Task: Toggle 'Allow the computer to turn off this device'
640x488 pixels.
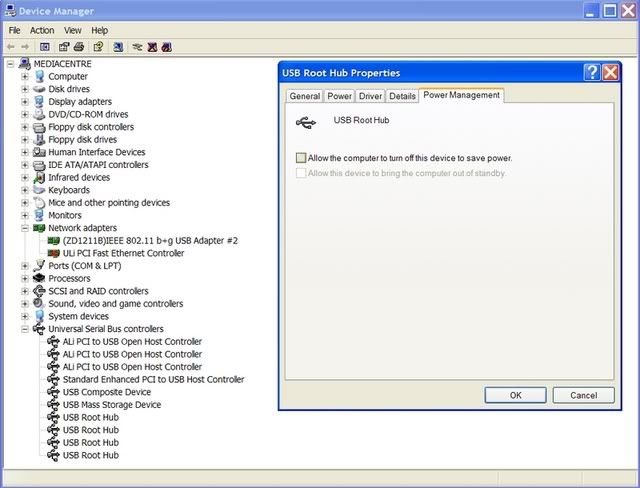Action: pyautogui.click(x=301, y=158)
